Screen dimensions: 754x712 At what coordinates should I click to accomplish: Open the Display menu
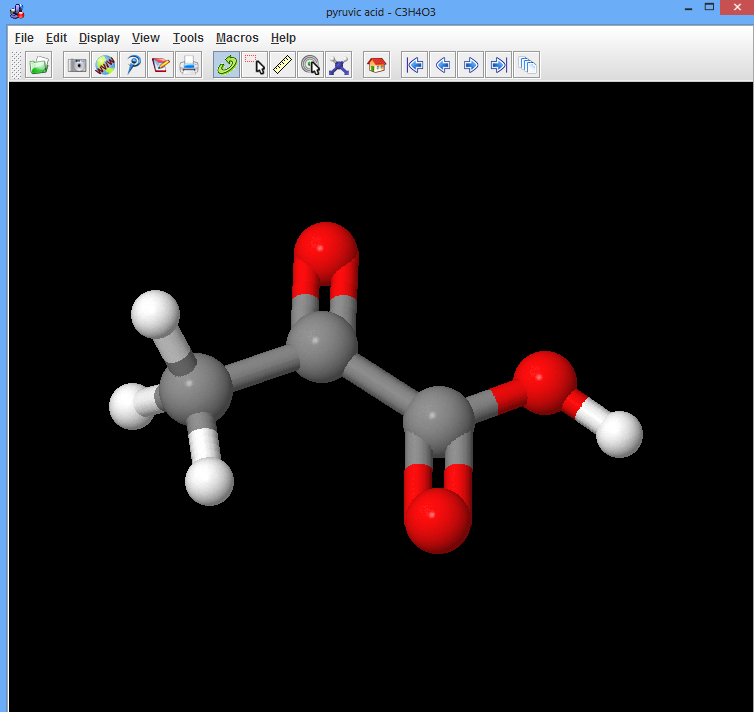click(x=99, y=38)
